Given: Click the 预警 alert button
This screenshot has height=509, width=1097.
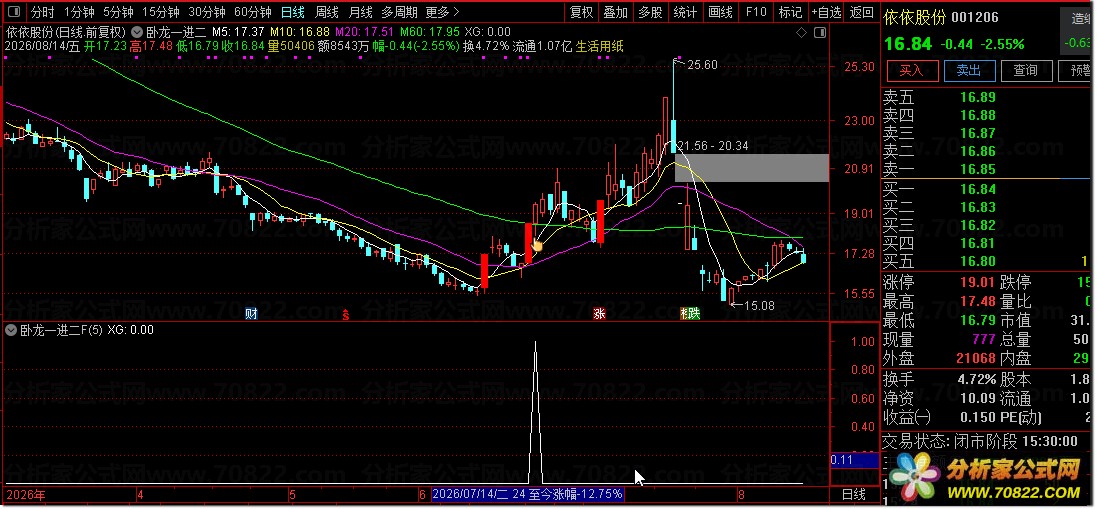Looking at the screenshot, I should [1077, 71].
